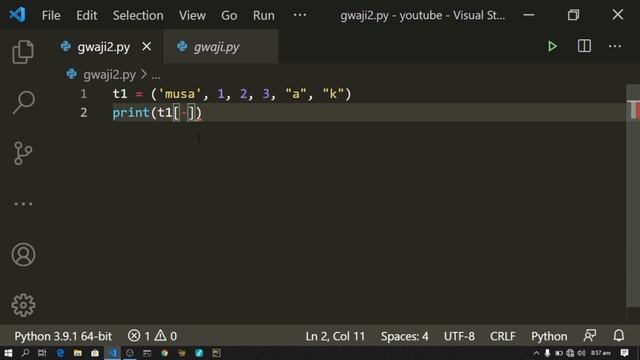Open the Go menu
The width and height of the screenshot is (640, 360).
point(229,16)
